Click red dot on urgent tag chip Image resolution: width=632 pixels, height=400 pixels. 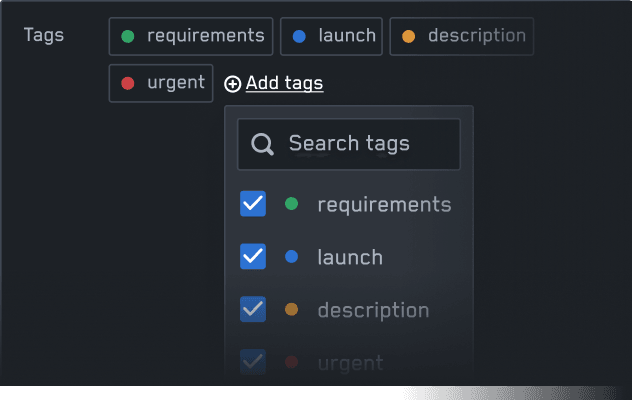tap(128, 83)
